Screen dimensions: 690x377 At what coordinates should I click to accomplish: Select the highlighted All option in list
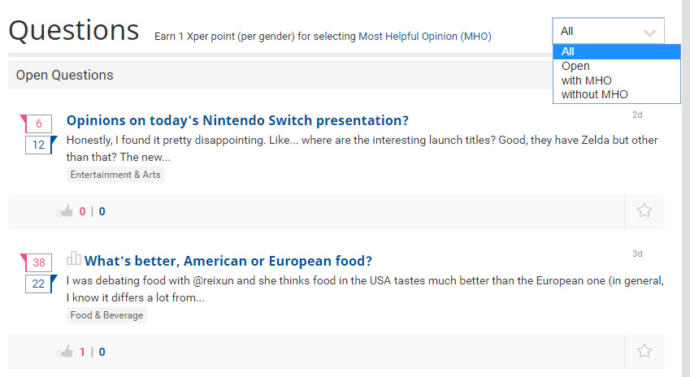[617, 51]
